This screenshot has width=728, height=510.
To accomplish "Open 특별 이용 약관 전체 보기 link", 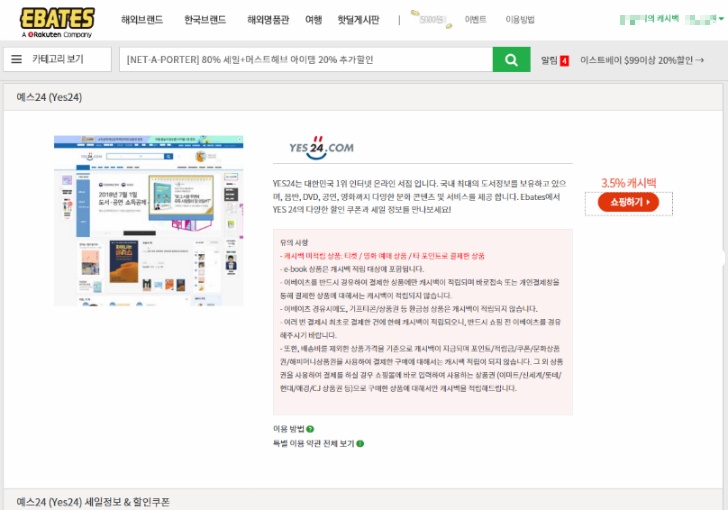I will [313, 444].
